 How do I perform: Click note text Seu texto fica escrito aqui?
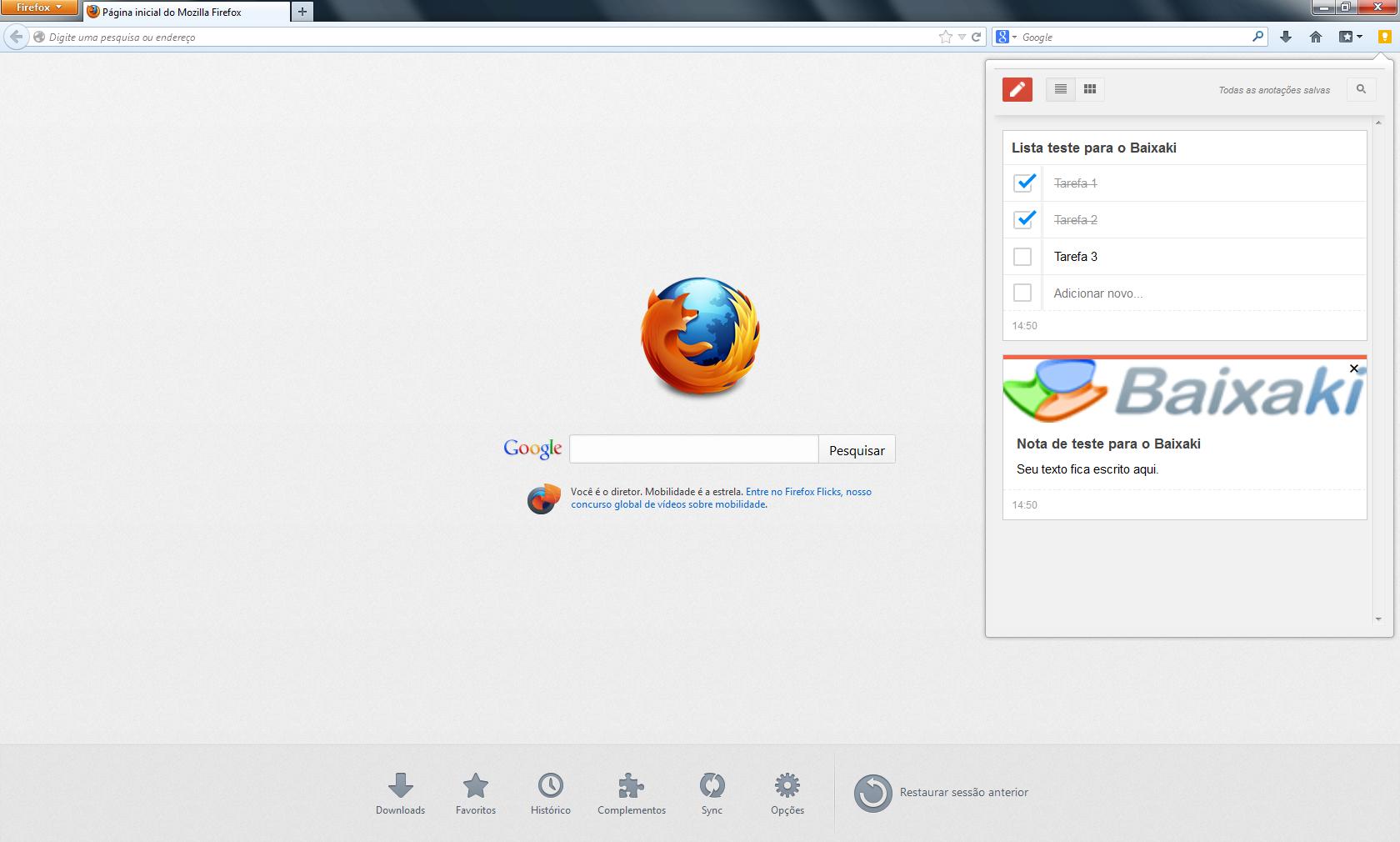(1087, 469)
